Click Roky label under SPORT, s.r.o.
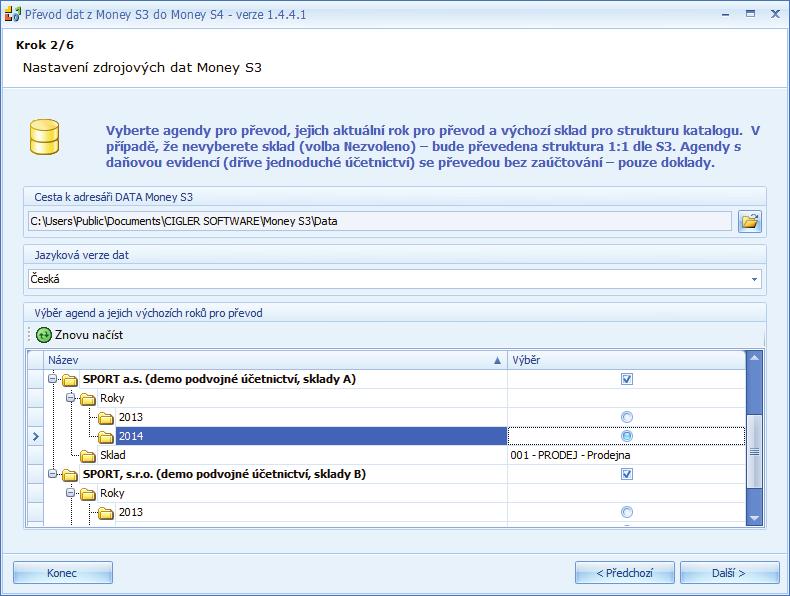The height and width of the screenshot is (596, 790). [x=112, y=493]
